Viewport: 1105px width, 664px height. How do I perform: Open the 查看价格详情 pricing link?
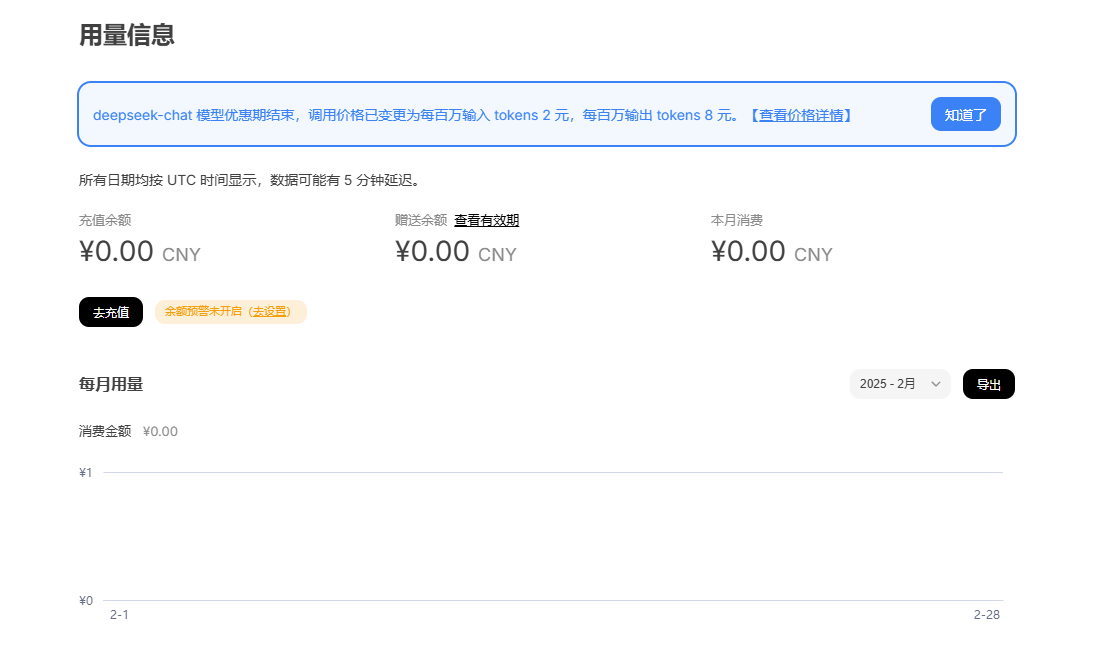pyautogui.click(x=800, y=115)
